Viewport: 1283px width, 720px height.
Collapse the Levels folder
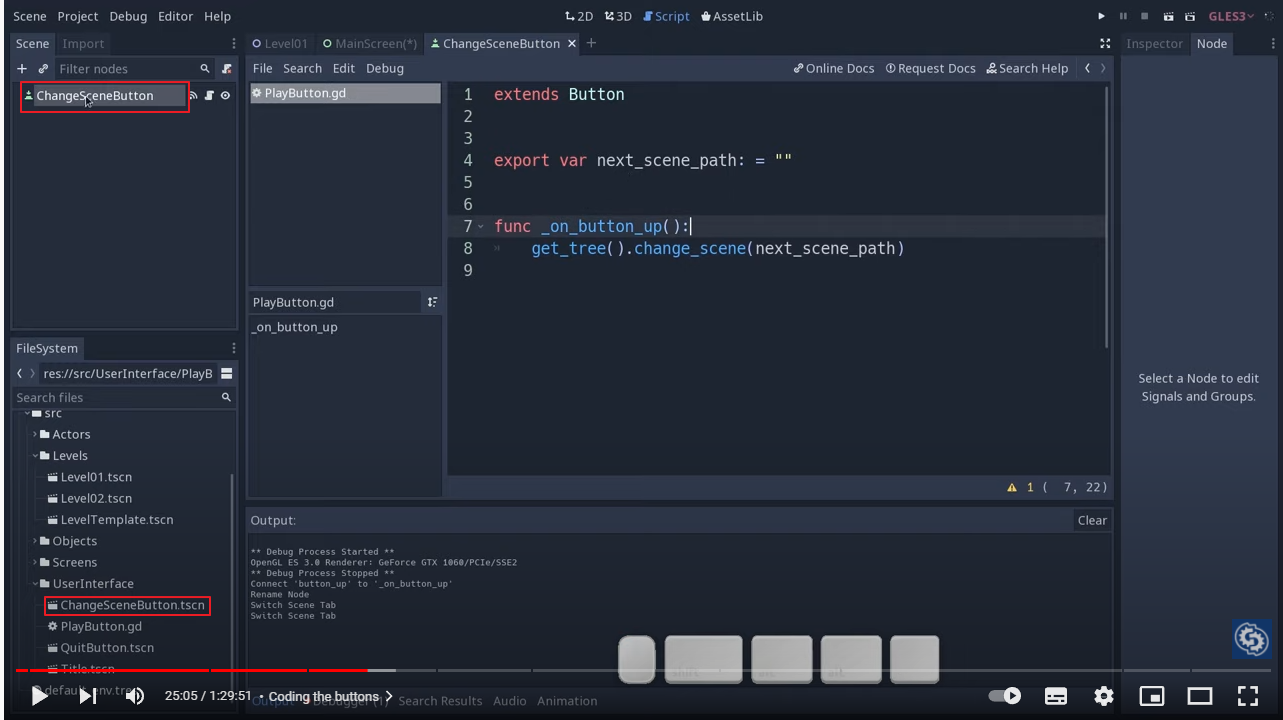[35, 456]
